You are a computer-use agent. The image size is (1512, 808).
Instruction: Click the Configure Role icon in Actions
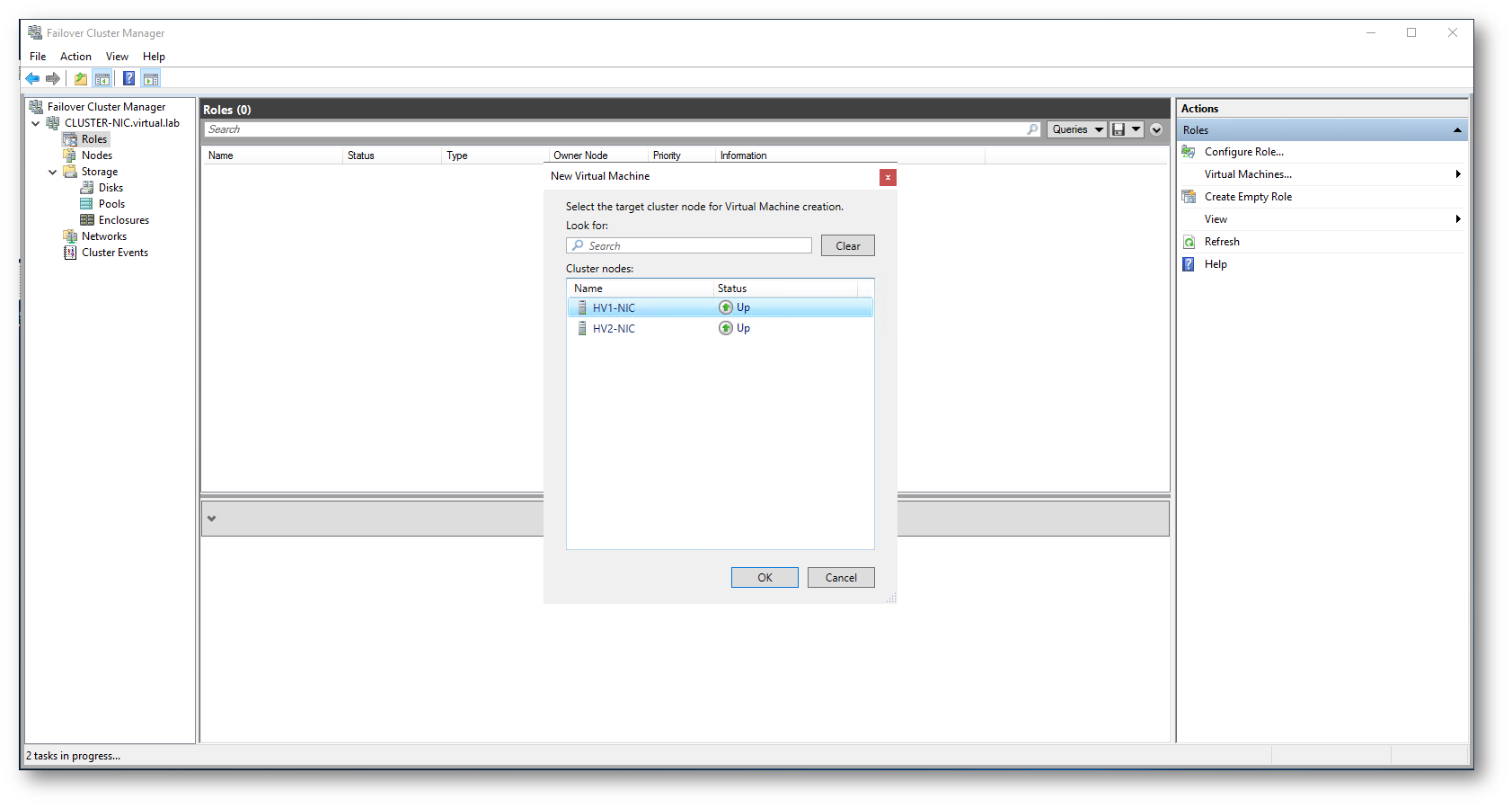pos(1189,152)
